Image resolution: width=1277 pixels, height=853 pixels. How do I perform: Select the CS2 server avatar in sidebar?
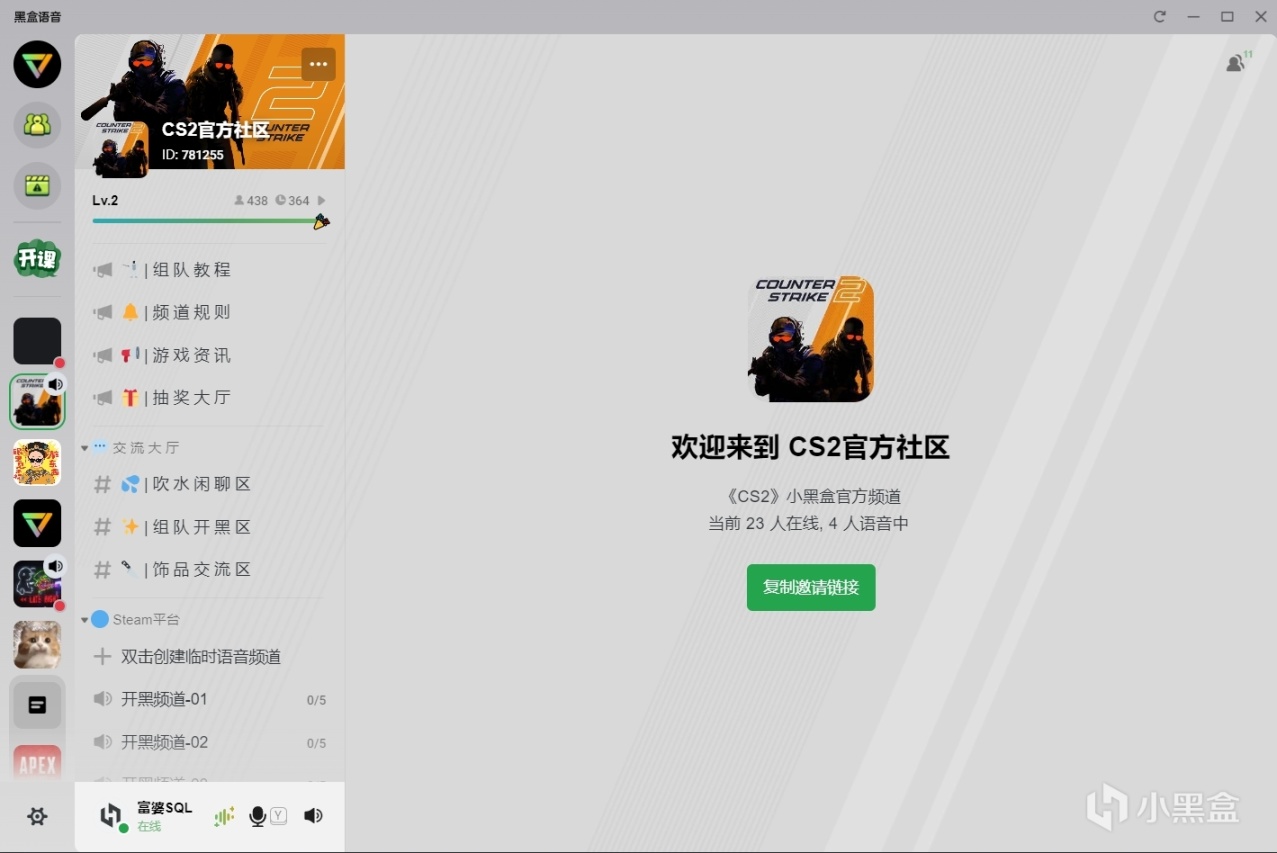pyautogui.click(x=37, y=402)
